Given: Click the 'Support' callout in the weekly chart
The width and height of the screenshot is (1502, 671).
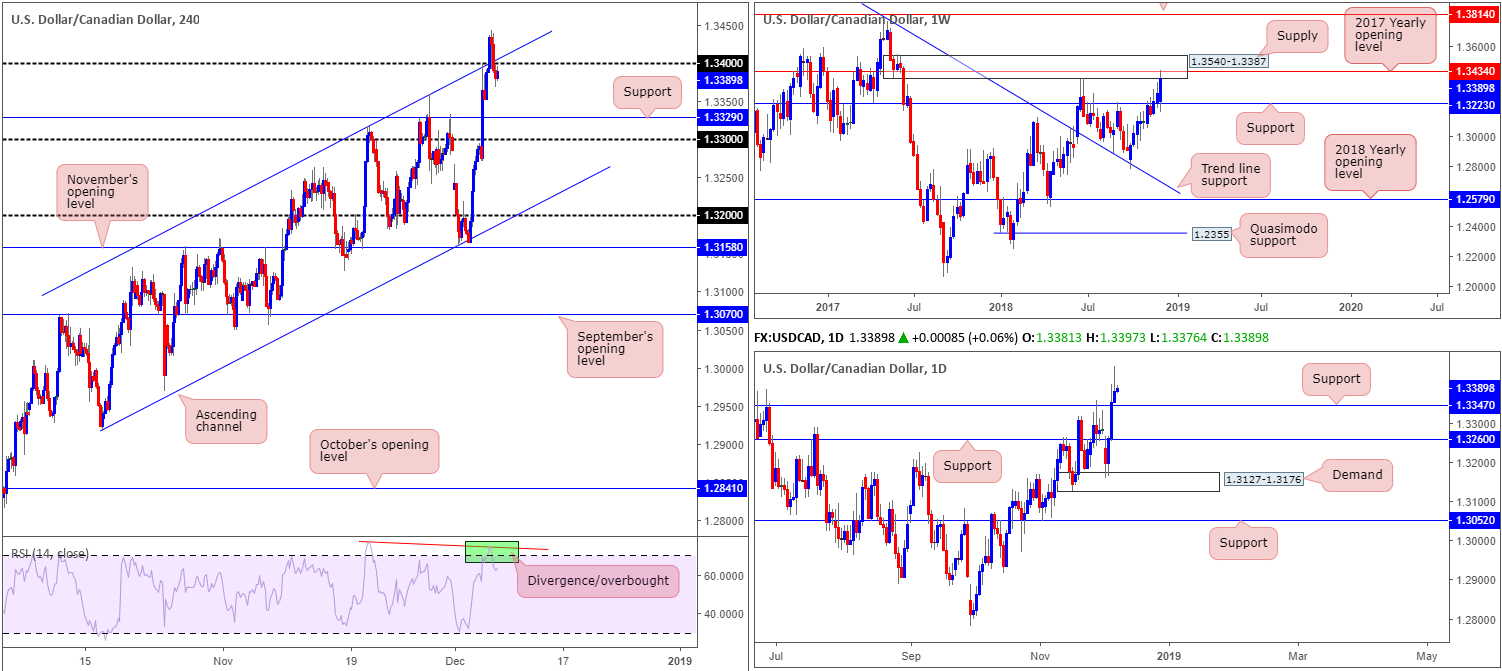Looking at the screenshot, I should 1270,128.
